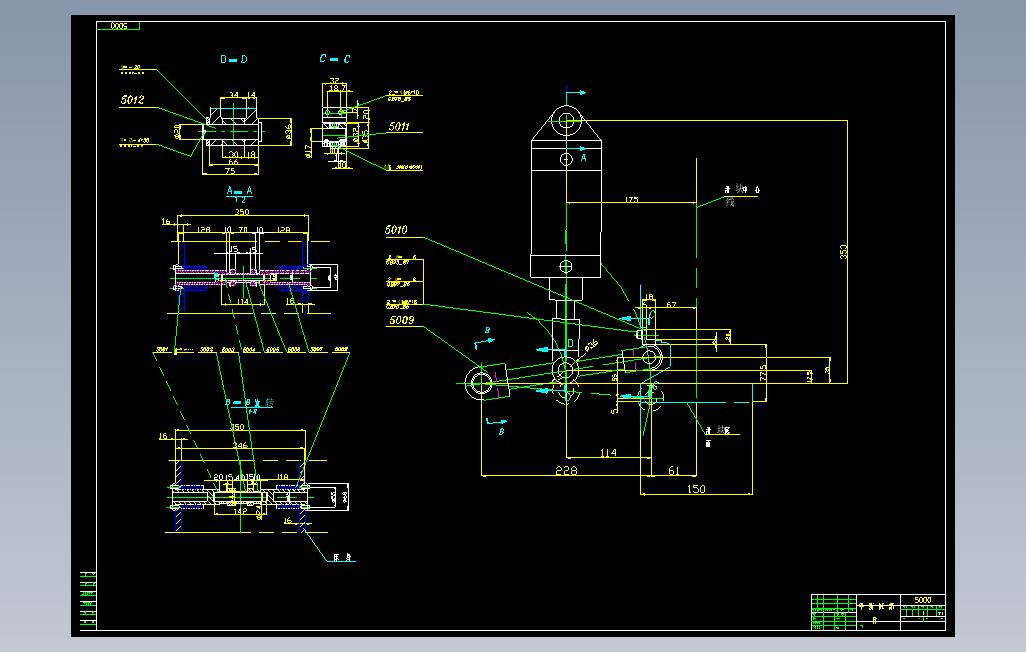Select the top mounting eye circle of cylinder
This screenshot has width=1026, height=652.
tap(567, 121)
